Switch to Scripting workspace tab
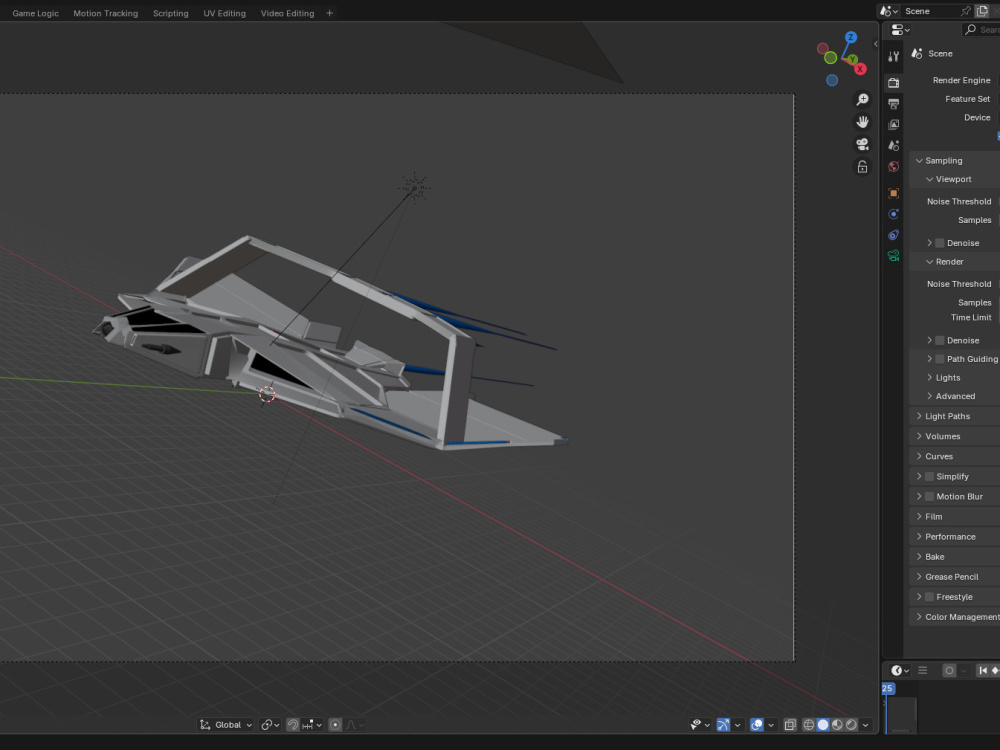The width and height of the screenshot is (1000, 750). tap(170, 13)
